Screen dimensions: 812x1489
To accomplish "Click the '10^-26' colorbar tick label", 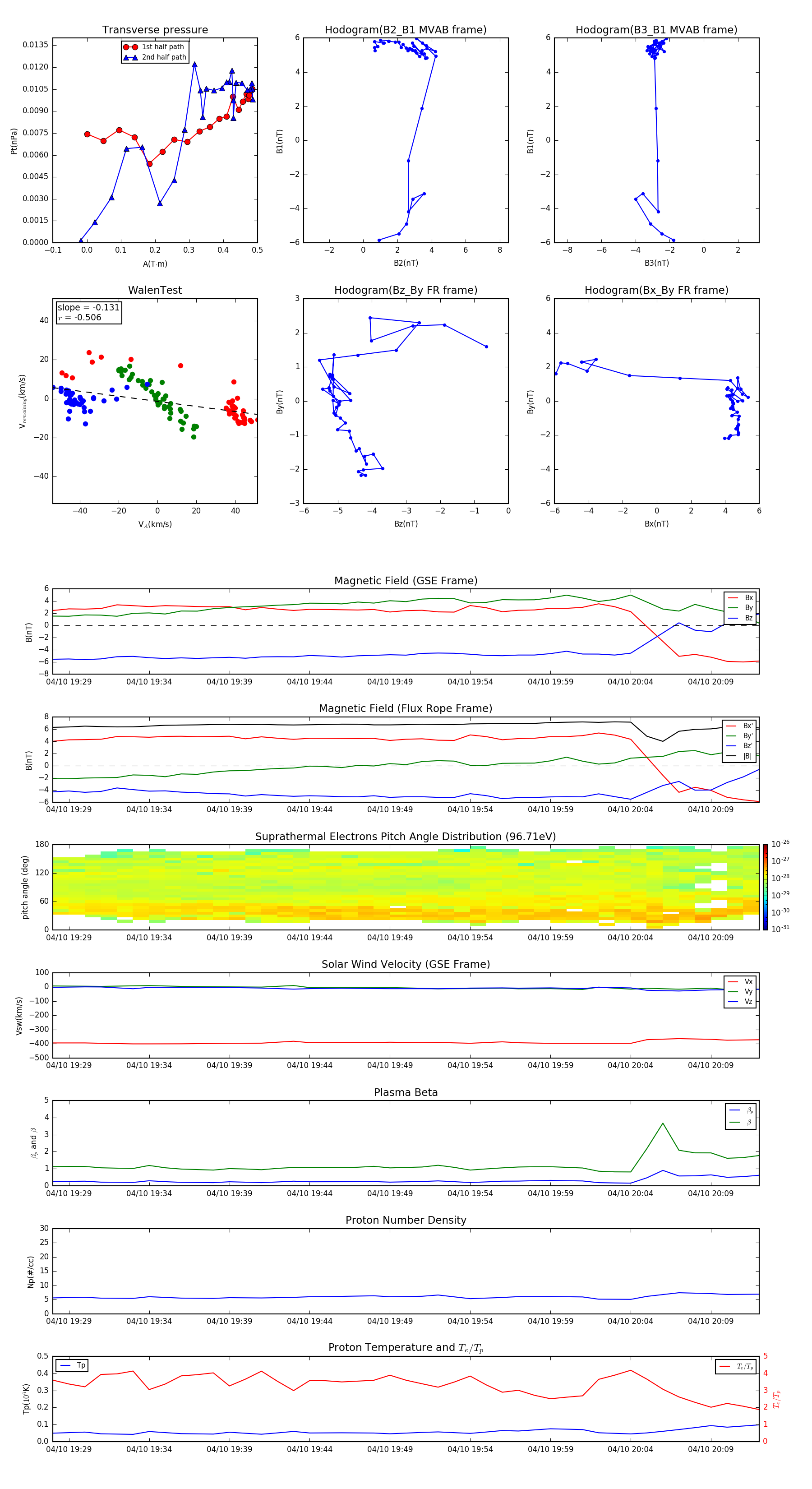I will point(780,844).
